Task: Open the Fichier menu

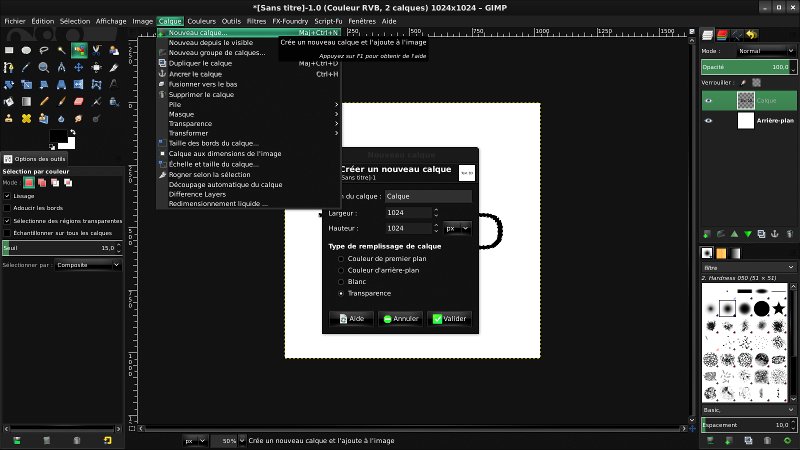Action: (x=15, y=21)
